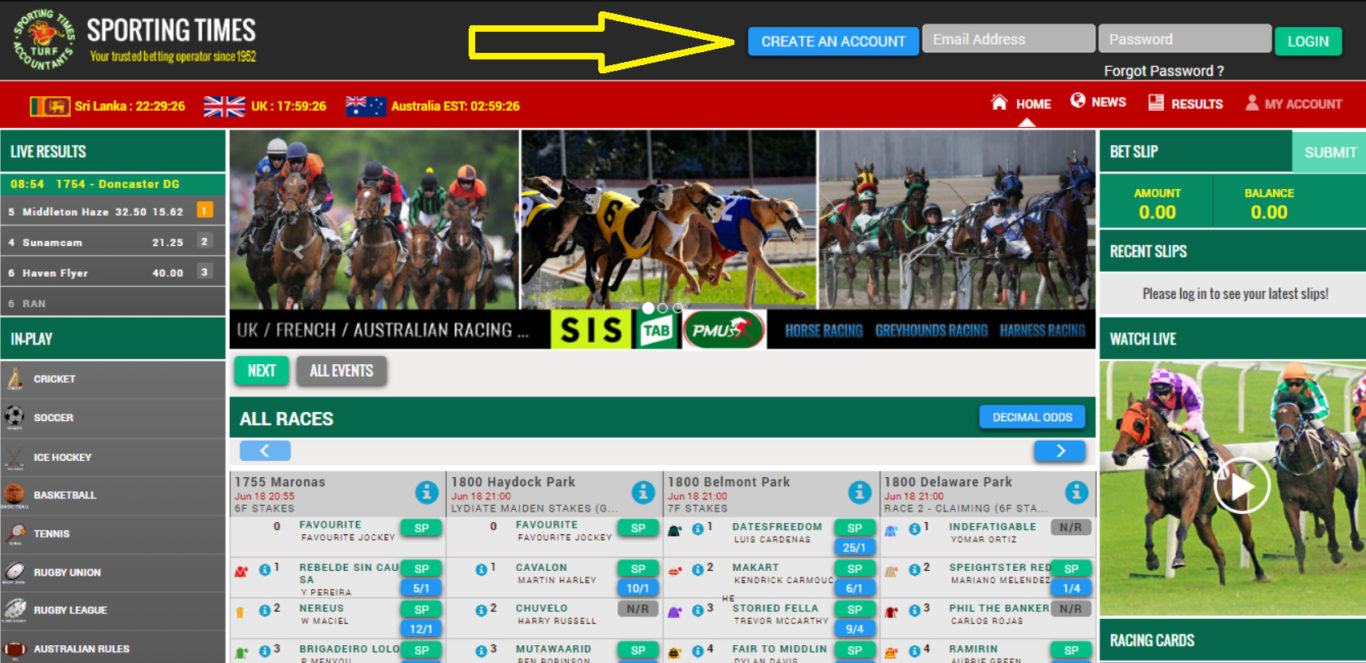Go to previous races with left arrow
The height and width of the screenshot is (663, 1366).
pyautogui.click(x=266, y=451)
